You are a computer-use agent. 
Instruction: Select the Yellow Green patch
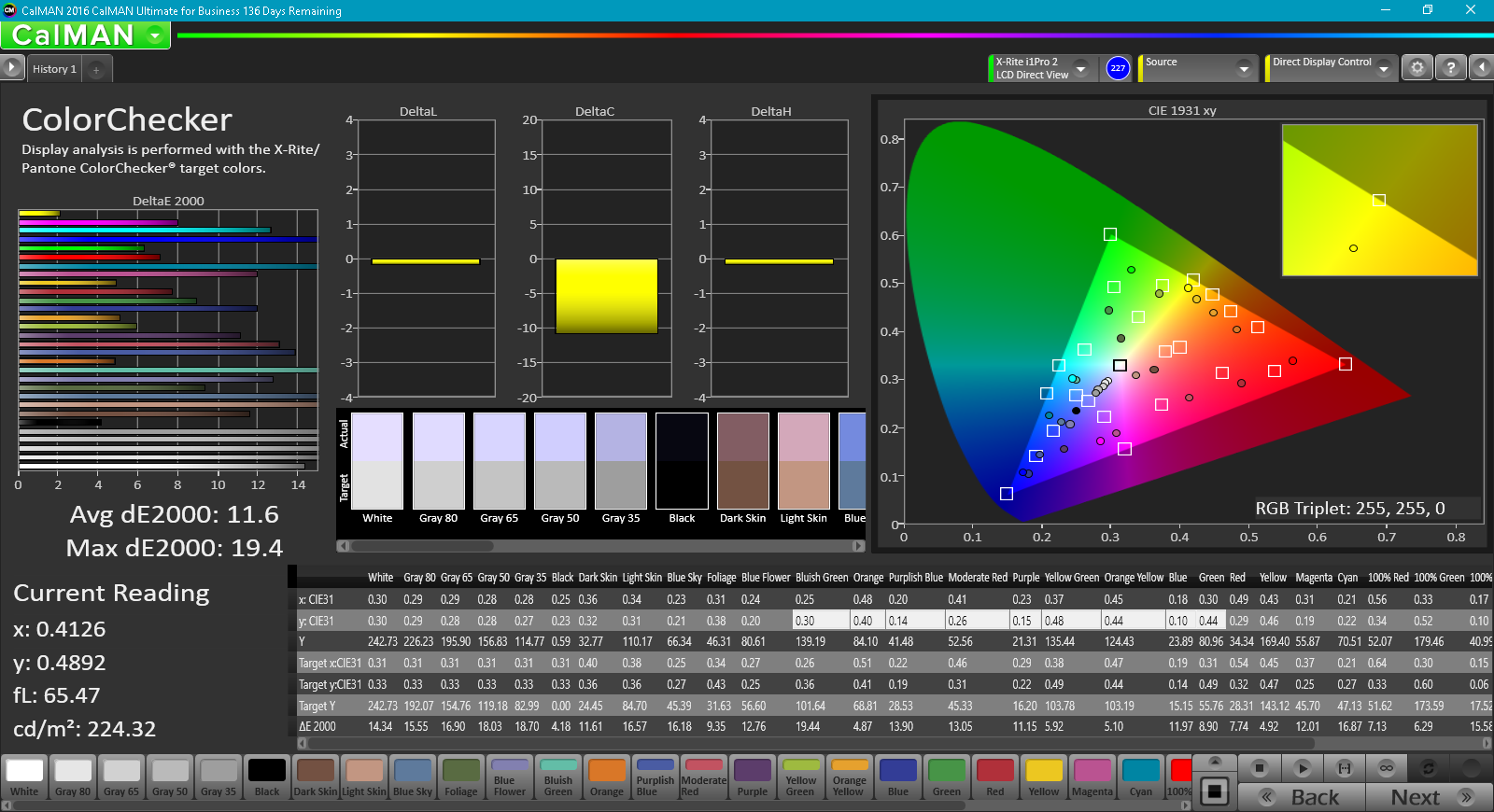pyautogui.click(x=801, y=777)
